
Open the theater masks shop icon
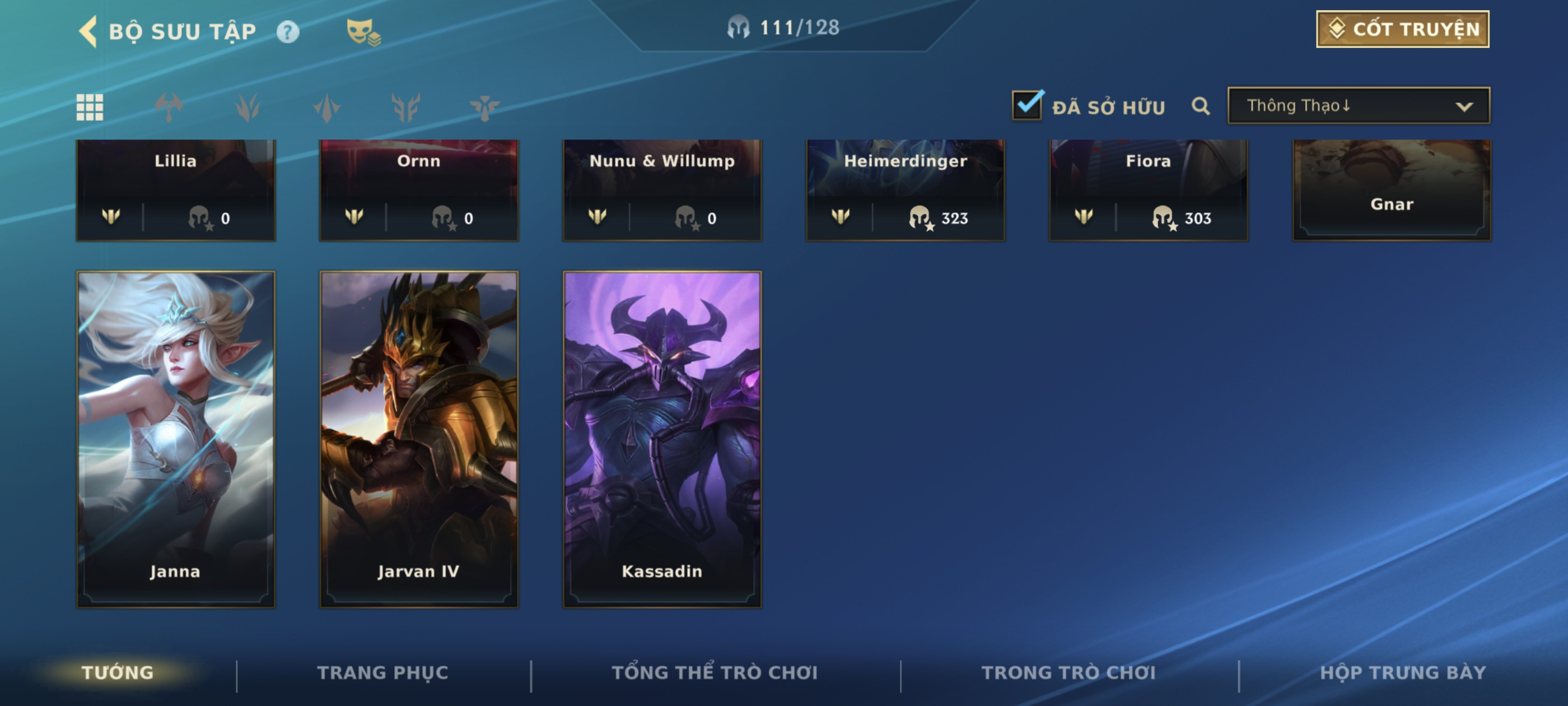coord(363,32)
